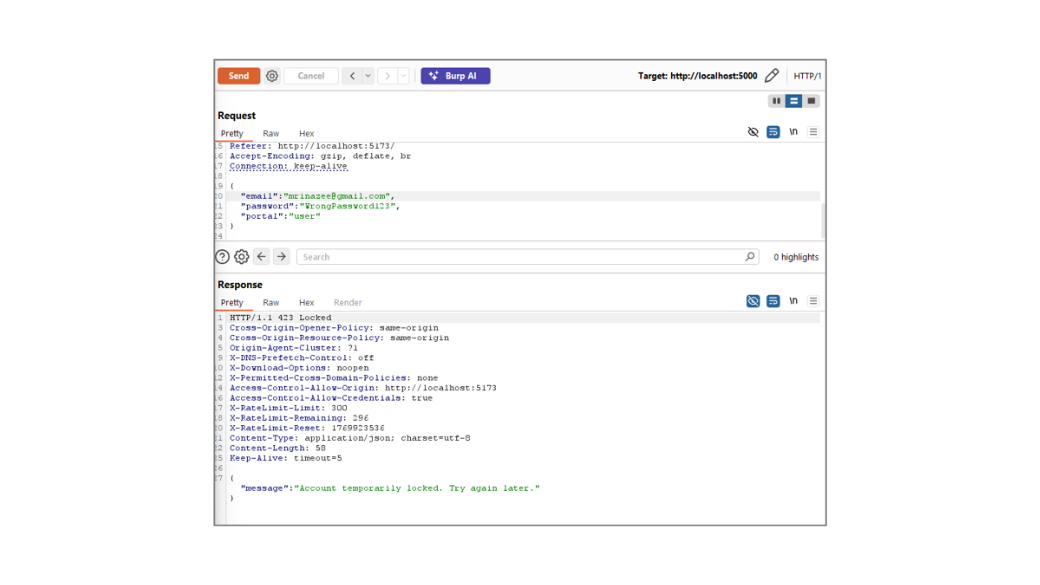Expand the back history dropdown arrow
This screenshot has width=1040, height=585.
click(x=367, y=76)
